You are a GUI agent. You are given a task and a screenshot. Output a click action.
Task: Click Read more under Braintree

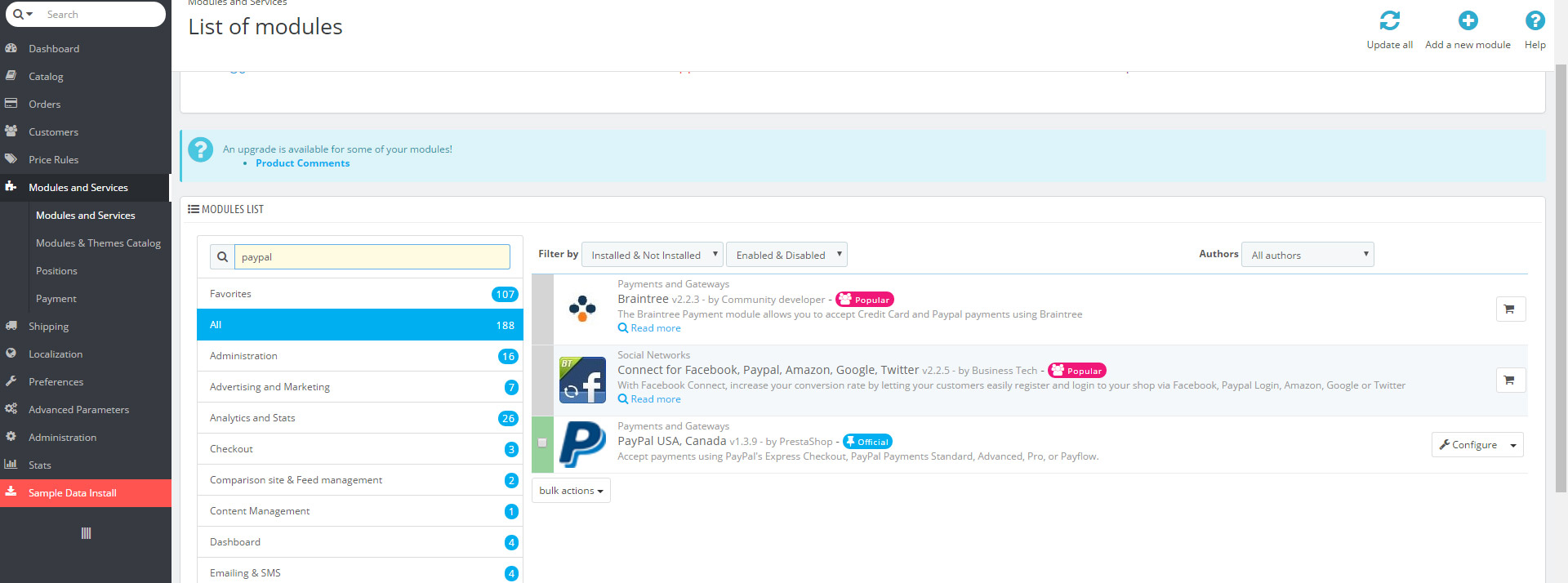649,328
